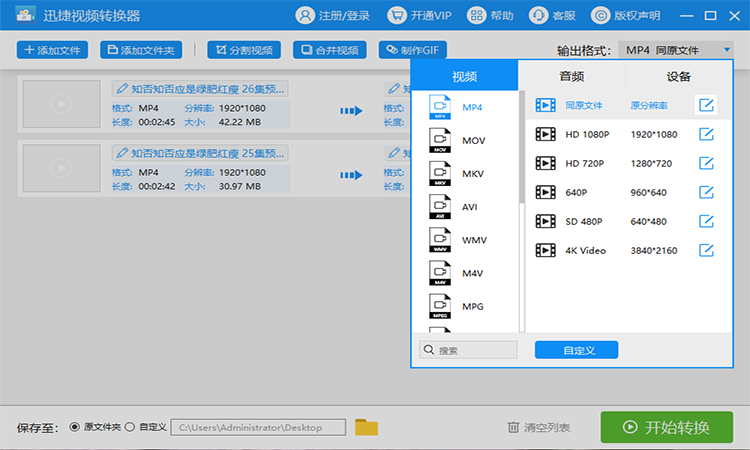Click the blue 自定义 button
Screen dimensions: 750x450
[x=576, y=350]
